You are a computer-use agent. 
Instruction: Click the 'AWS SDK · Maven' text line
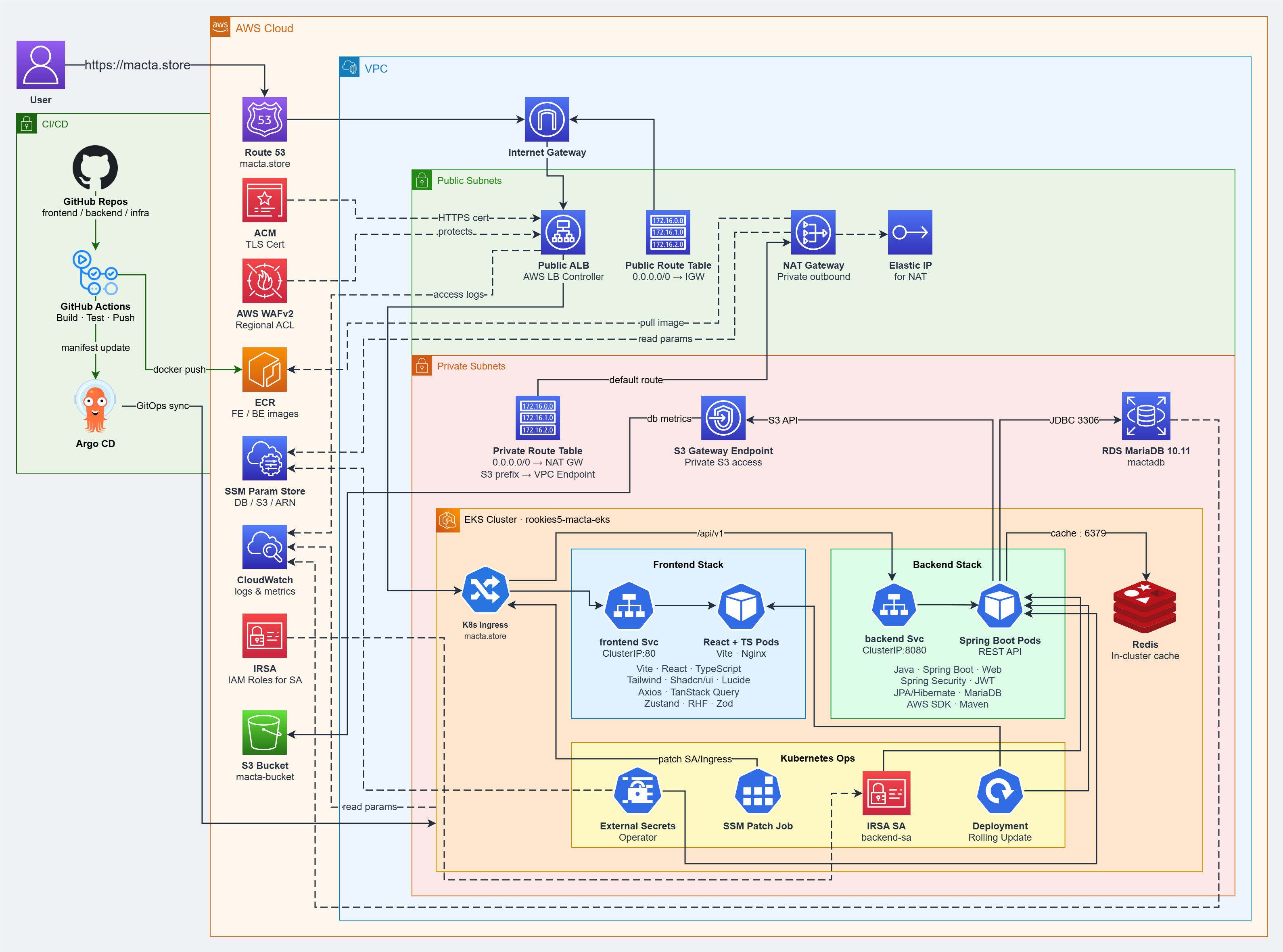[947, 704]
